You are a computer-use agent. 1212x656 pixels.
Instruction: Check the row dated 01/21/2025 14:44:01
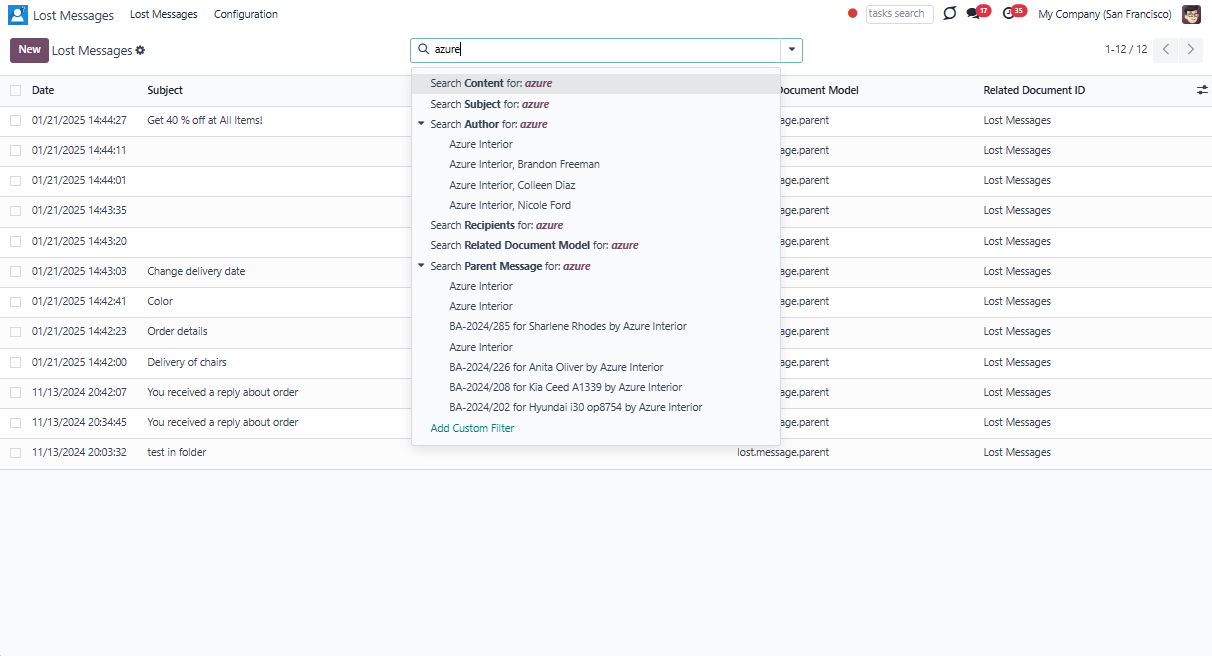[15, 180]
